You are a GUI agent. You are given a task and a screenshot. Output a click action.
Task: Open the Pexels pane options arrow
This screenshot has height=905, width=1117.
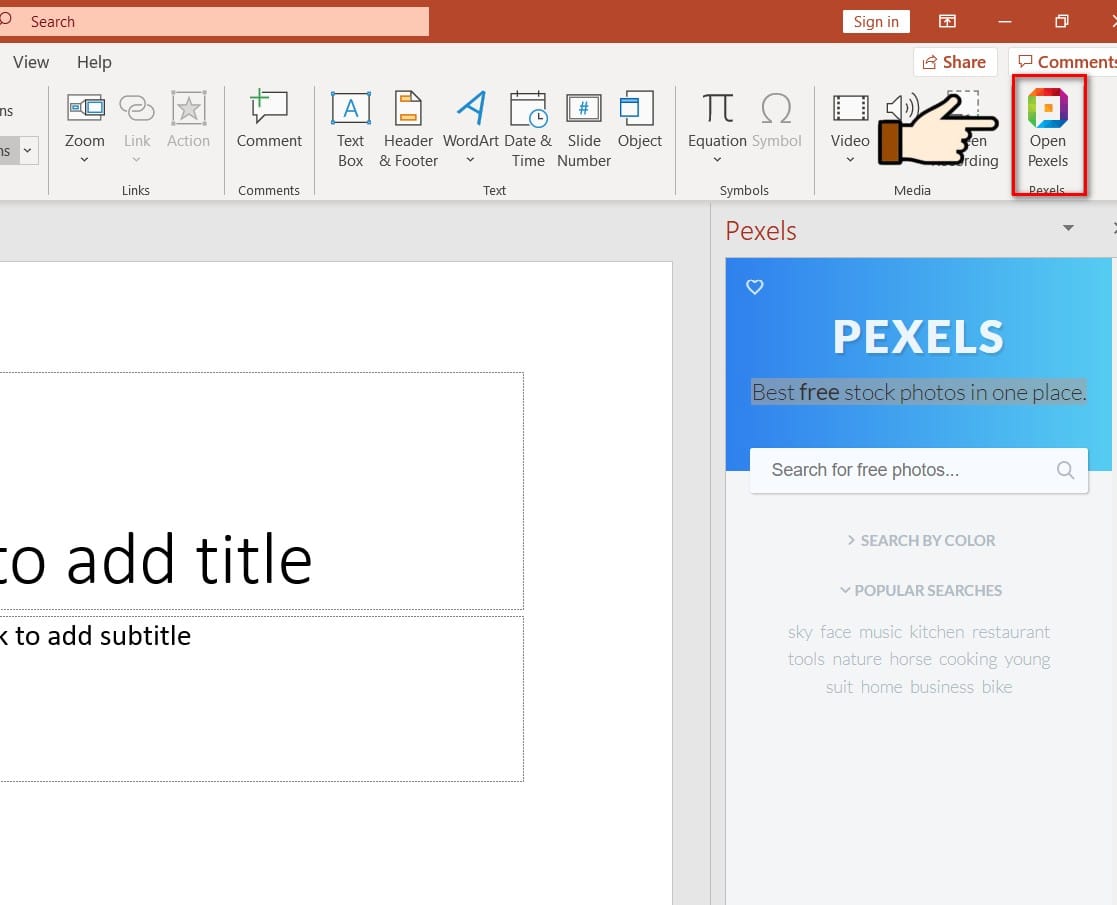click(1068, 228)
